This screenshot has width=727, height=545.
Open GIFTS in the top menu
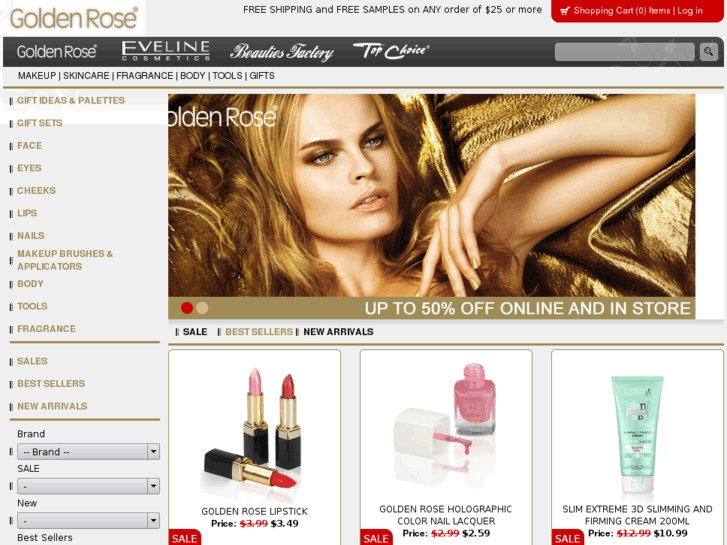262,76
